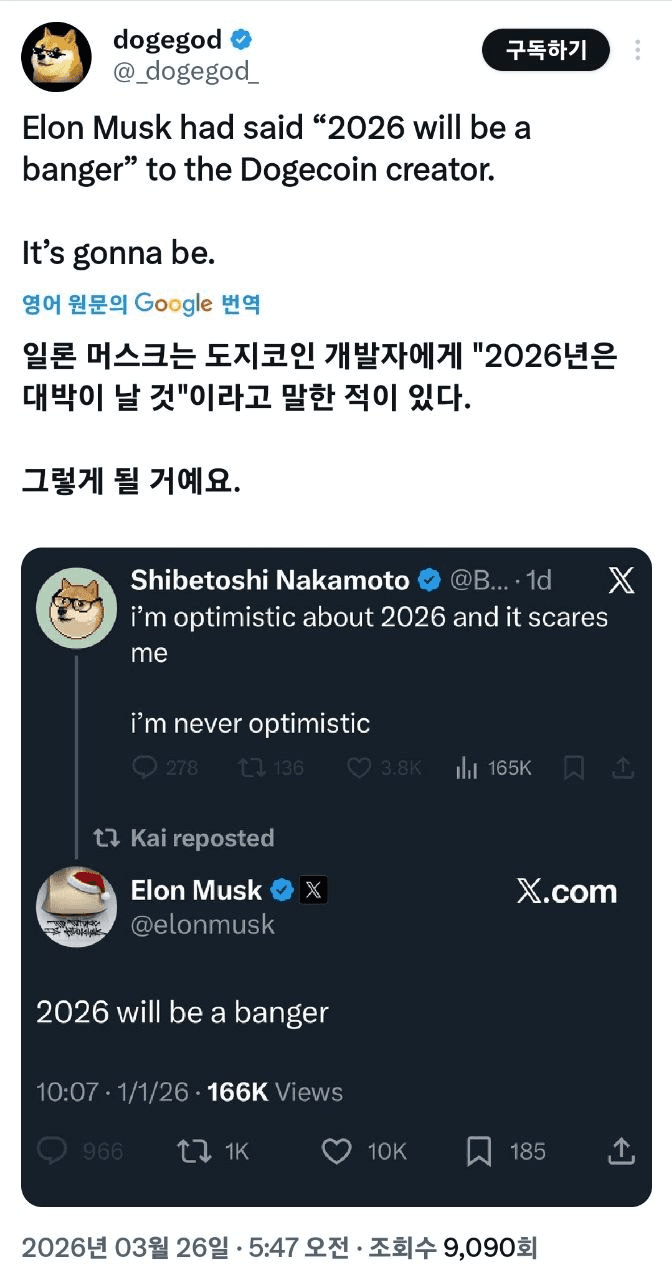The image size is (672, 1280).
Task: Open analytics via the 165K views icon
Action: (465, 766)
